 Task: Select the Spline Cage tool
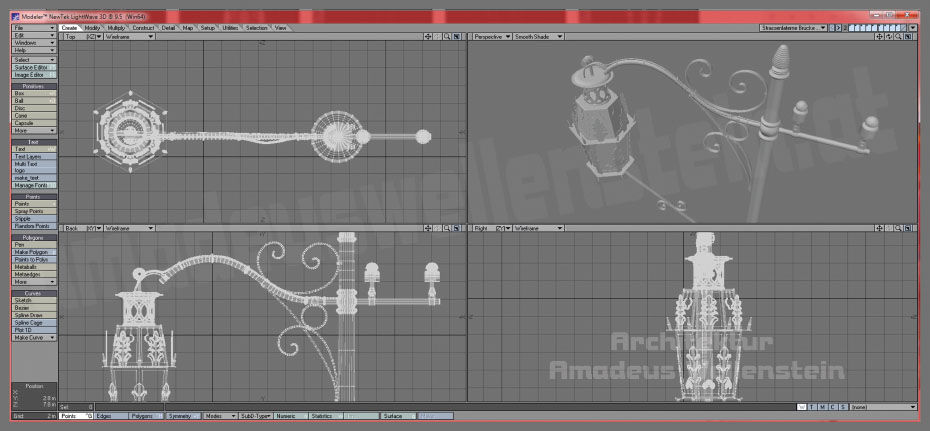[34, 323]
